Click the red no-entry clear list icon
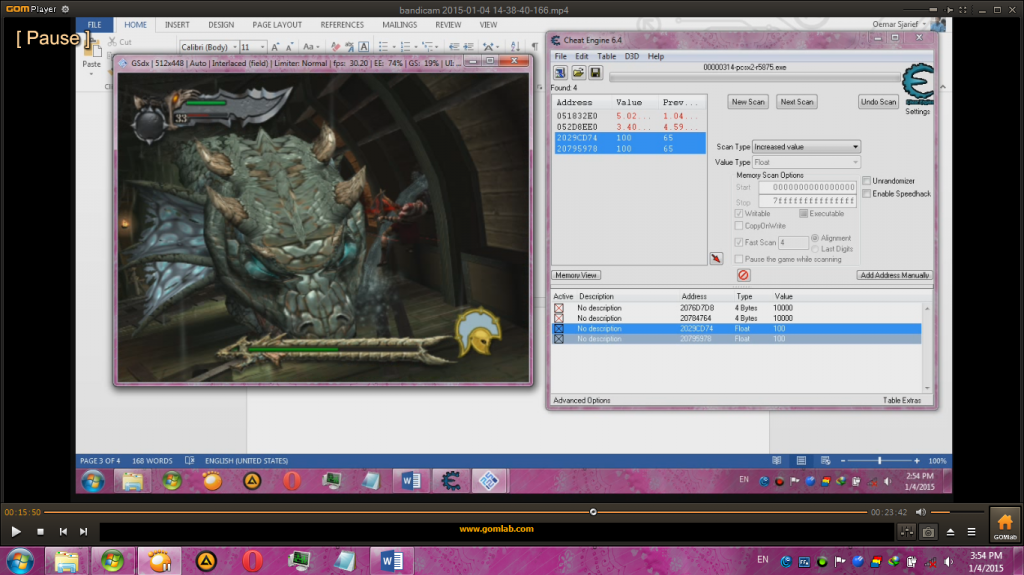1024x575 pixels. tap(743, 275)
